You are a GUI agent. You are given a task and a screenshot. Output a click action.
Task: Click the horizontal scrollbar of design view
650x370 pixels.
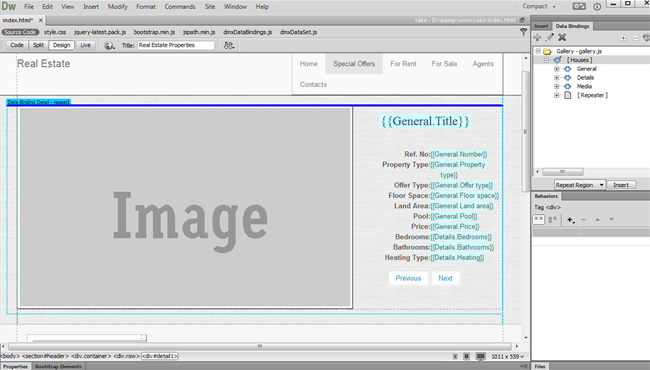pos(260,346)
